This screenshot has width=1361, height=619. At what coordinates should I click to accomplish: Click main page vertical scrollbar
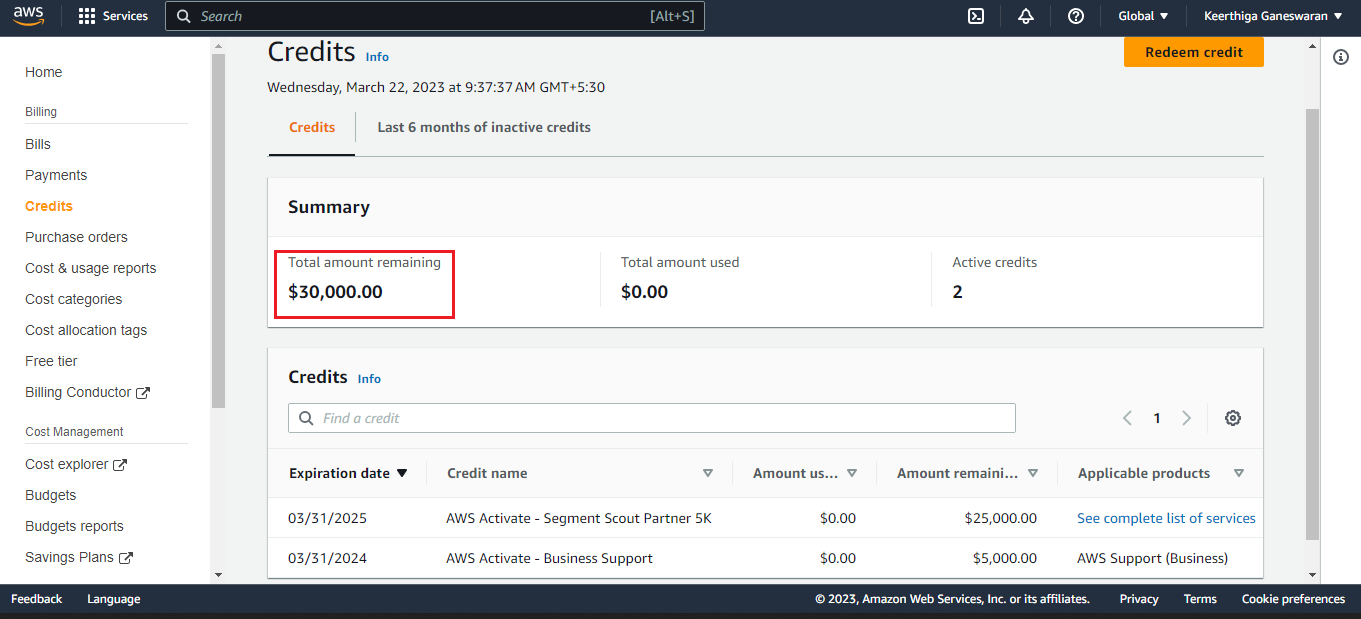(x=1313, y=325)
